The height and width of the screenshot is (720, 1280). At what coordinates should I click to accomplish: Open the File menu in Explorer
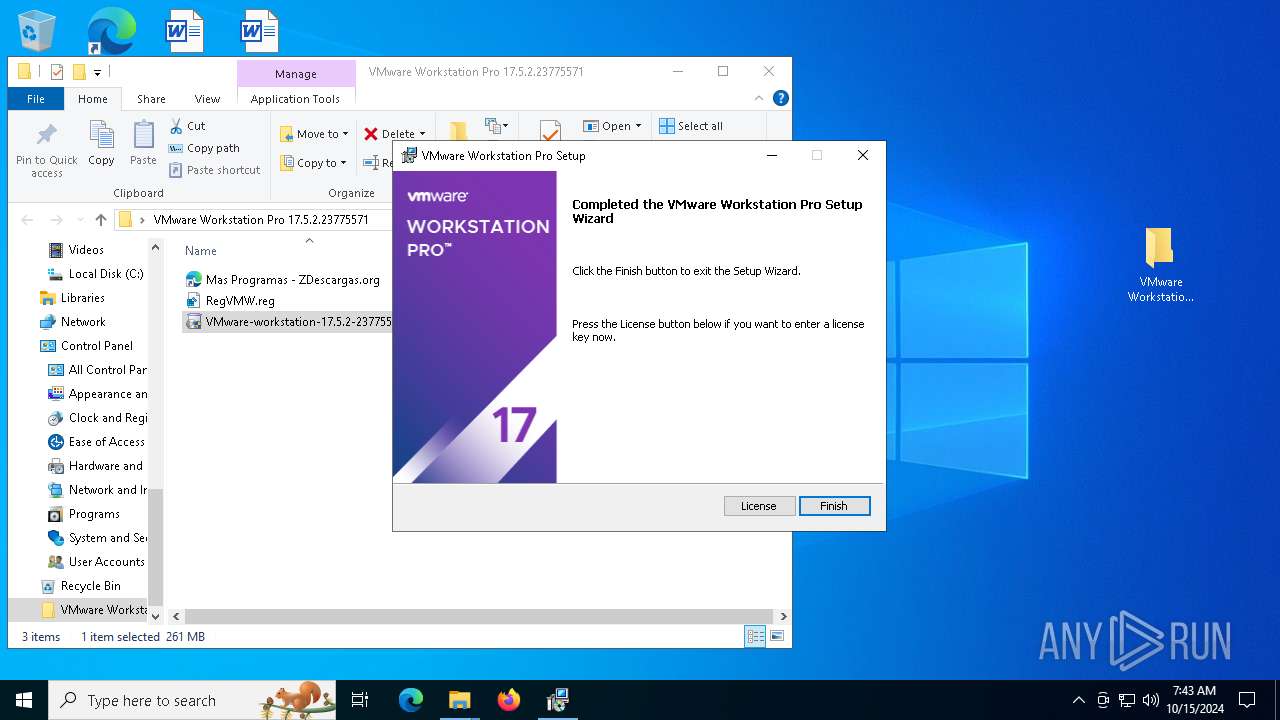[x=36, y=99]
